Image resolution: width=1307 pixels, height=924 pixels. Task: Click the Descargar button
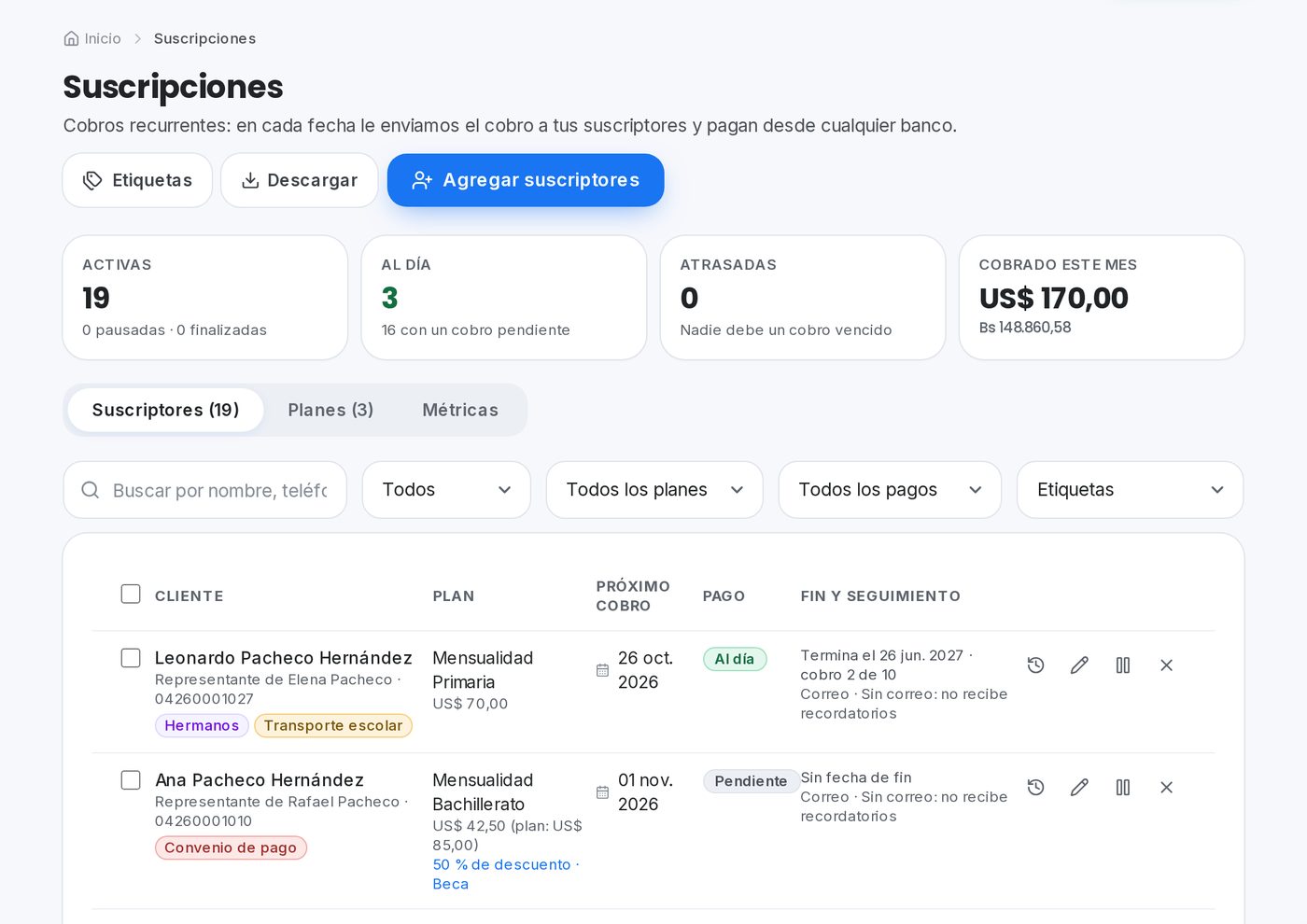[299, 180]
